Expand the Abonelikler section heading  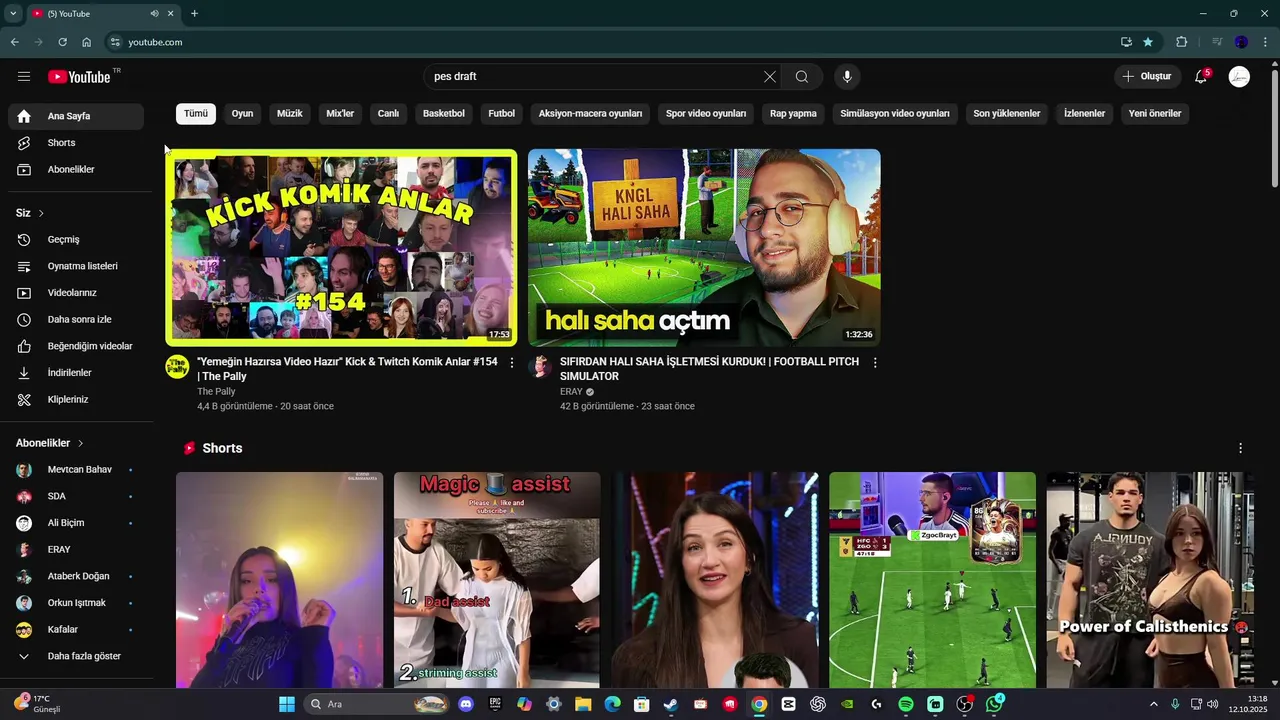[50, 443]
